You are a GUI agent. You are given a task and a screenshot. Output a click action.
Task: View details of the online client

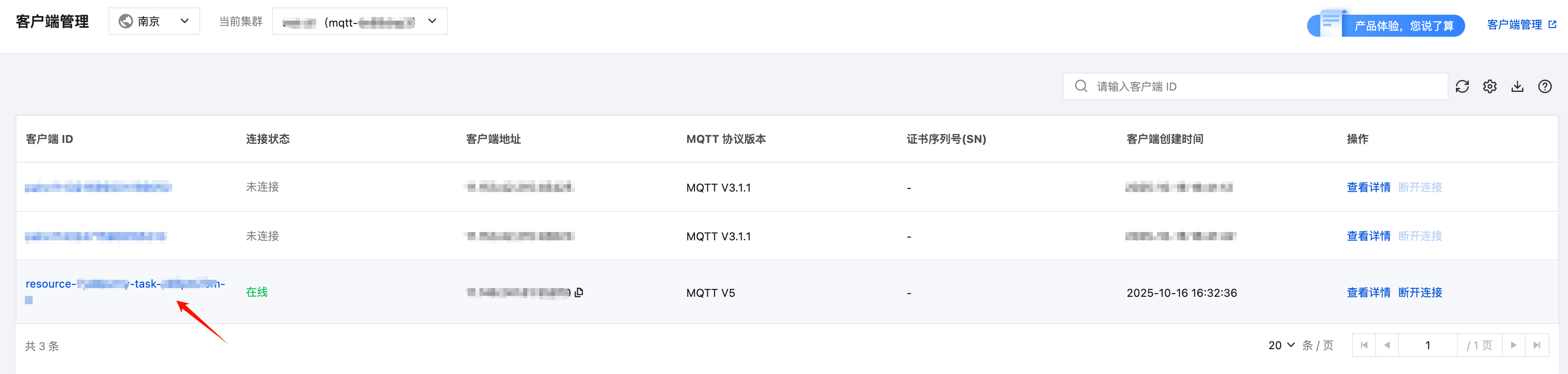pos(1368,292)
